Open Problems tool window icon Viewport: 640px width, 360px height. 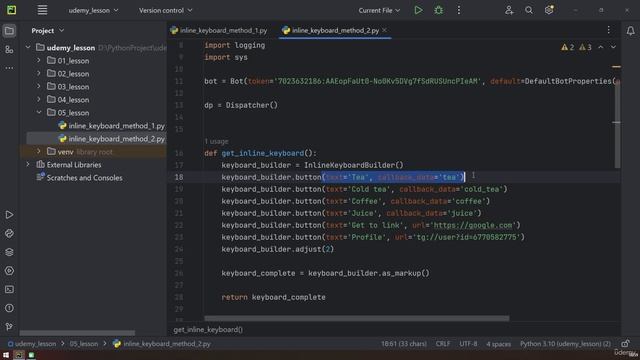(9, 308)
